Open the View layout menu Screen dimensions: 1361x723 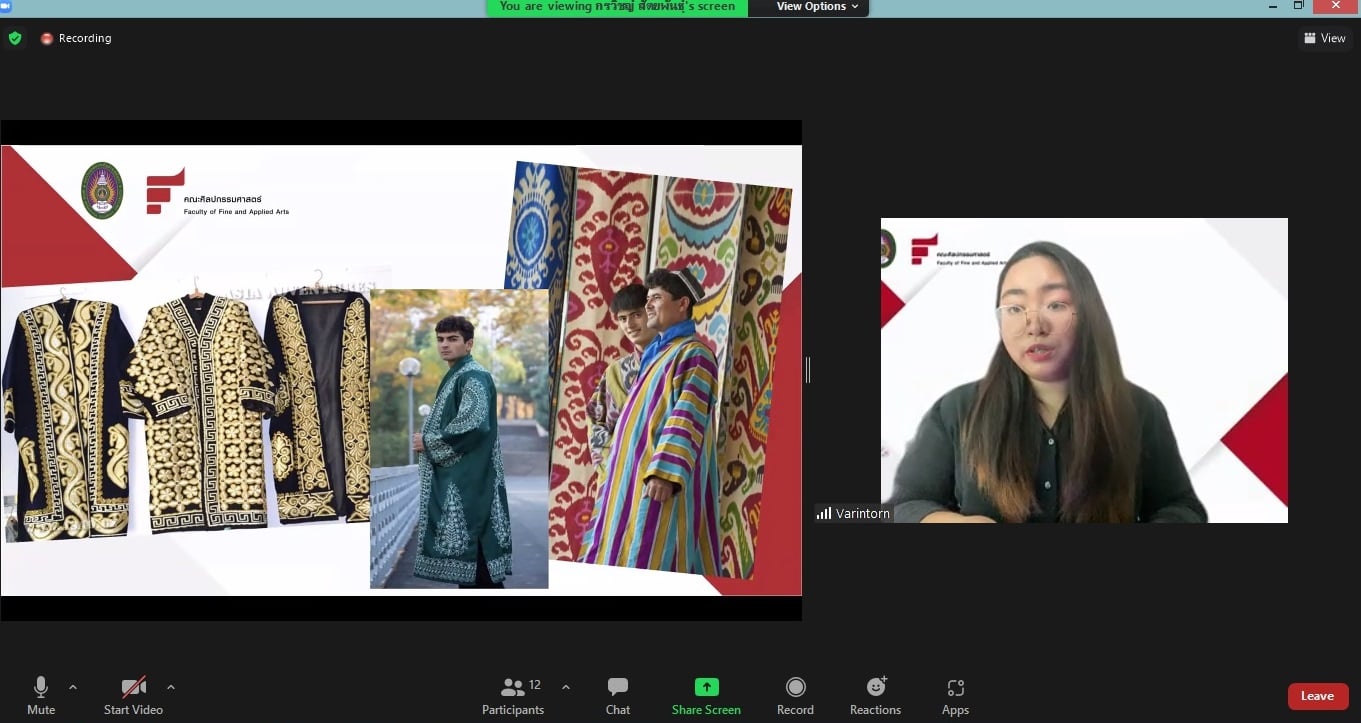1325,38
